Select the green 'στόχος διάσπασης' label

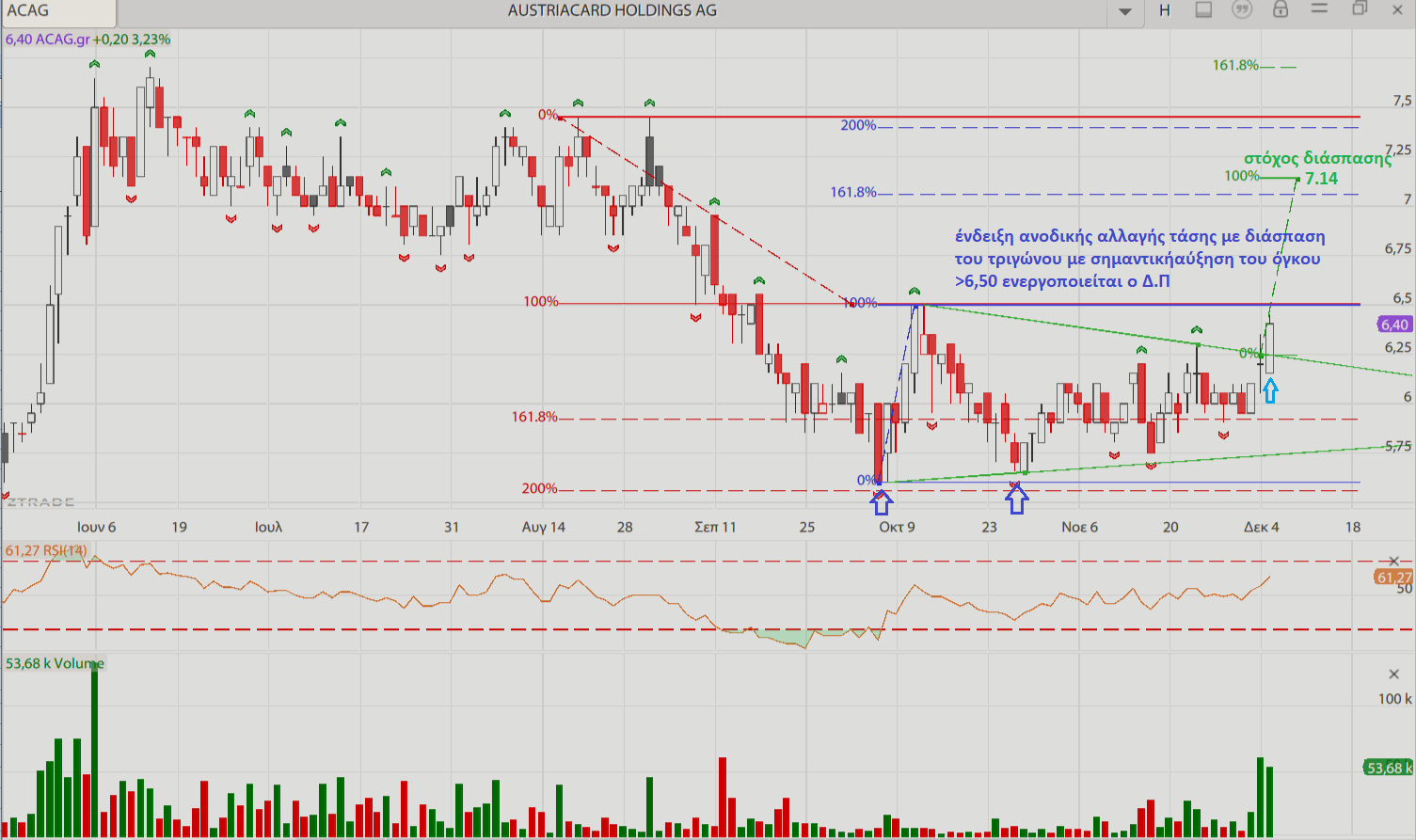pos(1317,158)
